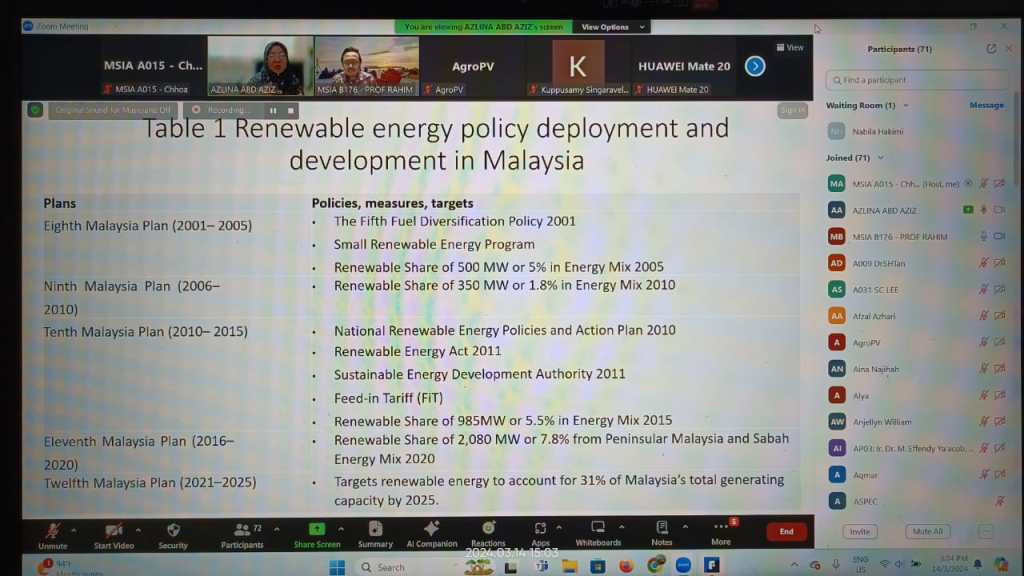The image size is (1024, 576).
Task: Open the More menu in toolbar
Action: 721,528
